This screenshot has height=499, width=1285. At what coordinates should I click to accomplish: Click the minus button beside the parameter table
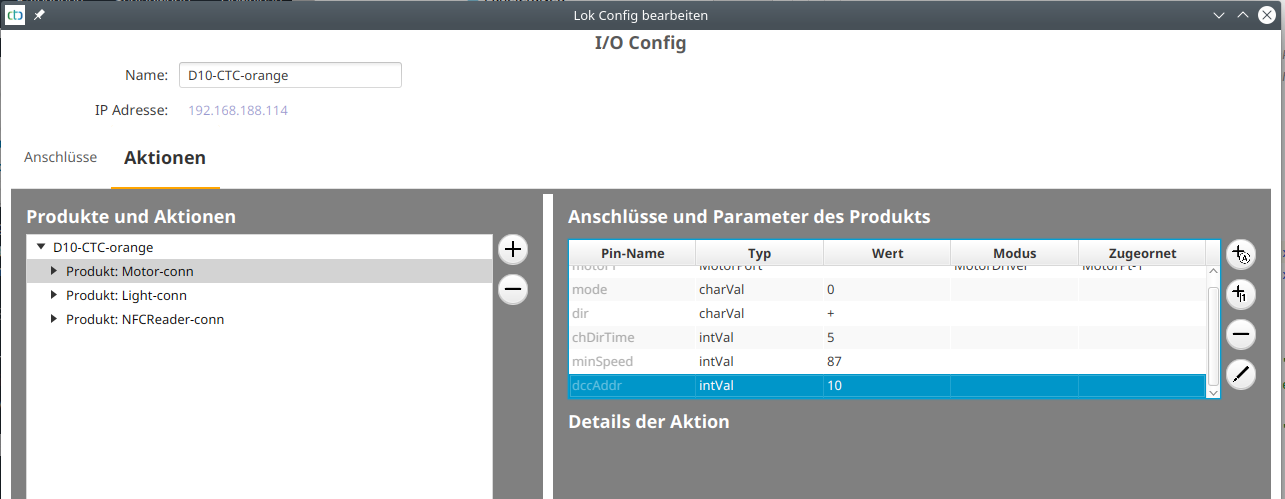click(x=1240, y=334)
